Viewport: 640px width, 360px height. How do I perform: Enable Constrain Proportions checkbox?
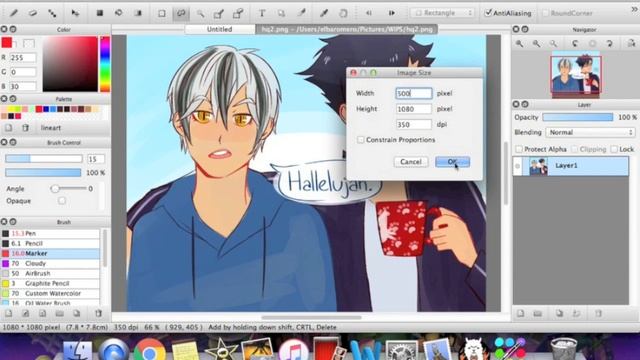click(360, 140)
